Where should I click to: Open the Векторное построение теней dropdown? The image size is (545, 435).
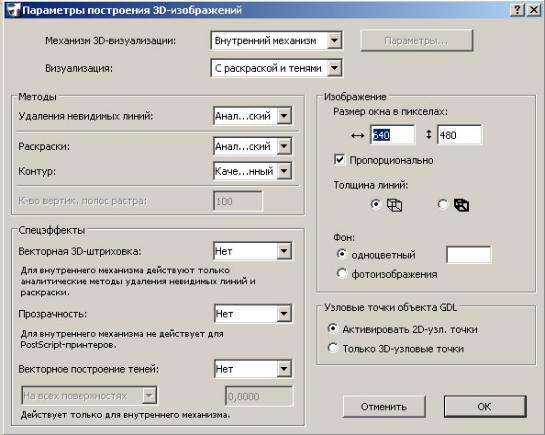(253, 369)
